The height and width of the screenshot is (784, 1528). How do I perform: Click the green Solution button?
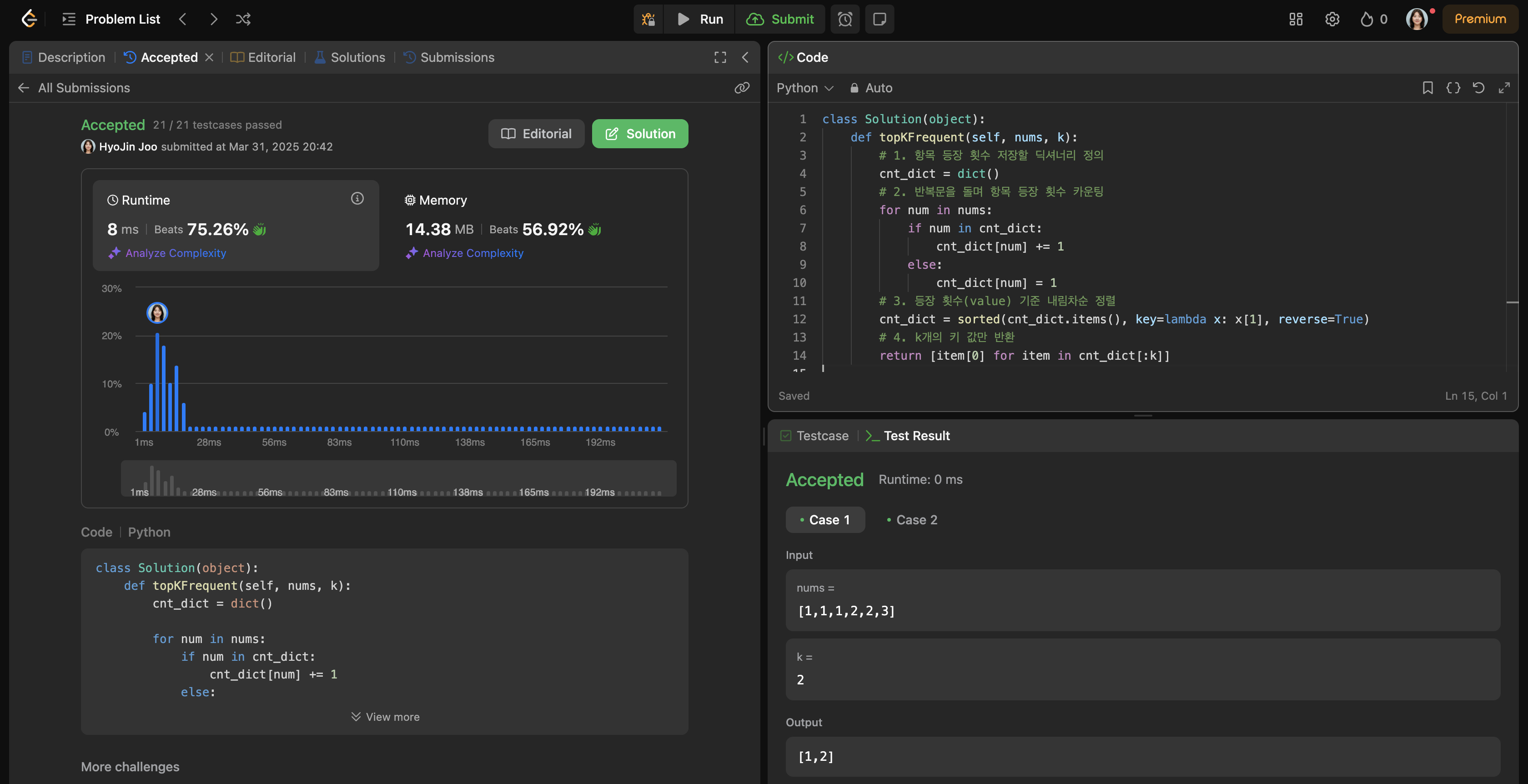tap(640, 133)
